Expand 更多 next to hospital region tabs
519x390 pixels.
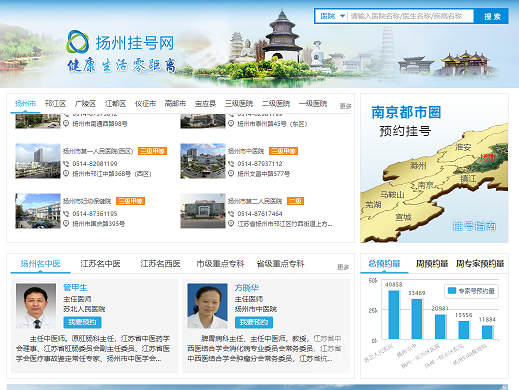click(345, 106)
